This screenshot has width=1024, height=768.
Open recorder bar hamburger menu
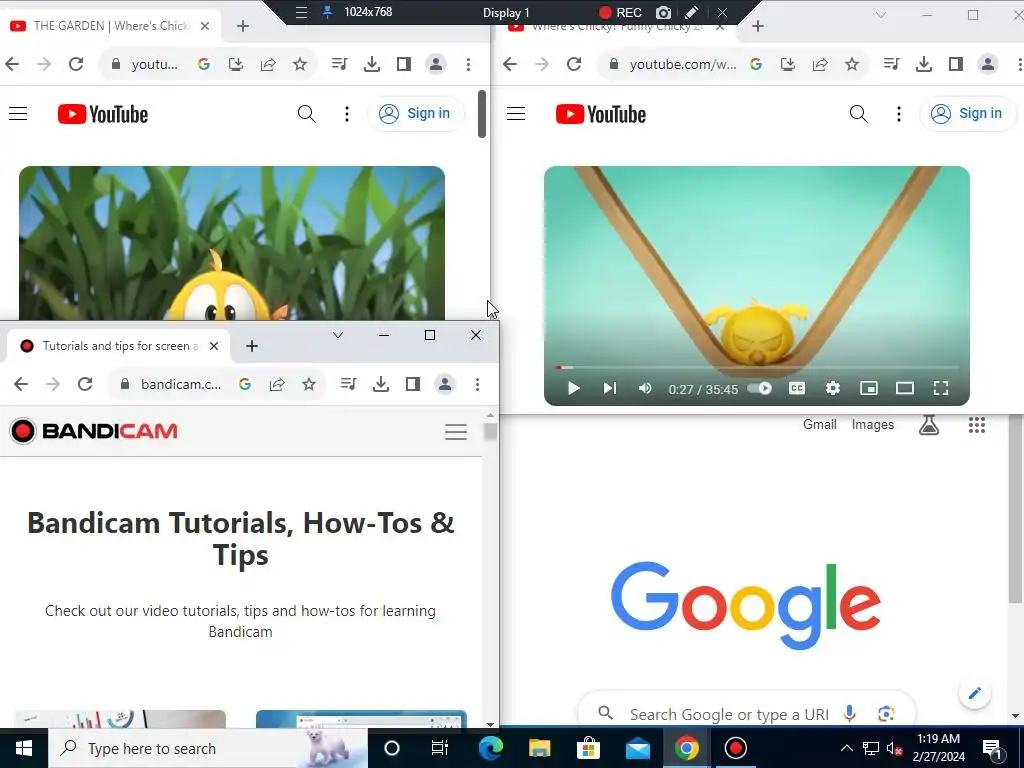(x=301, y=12)
